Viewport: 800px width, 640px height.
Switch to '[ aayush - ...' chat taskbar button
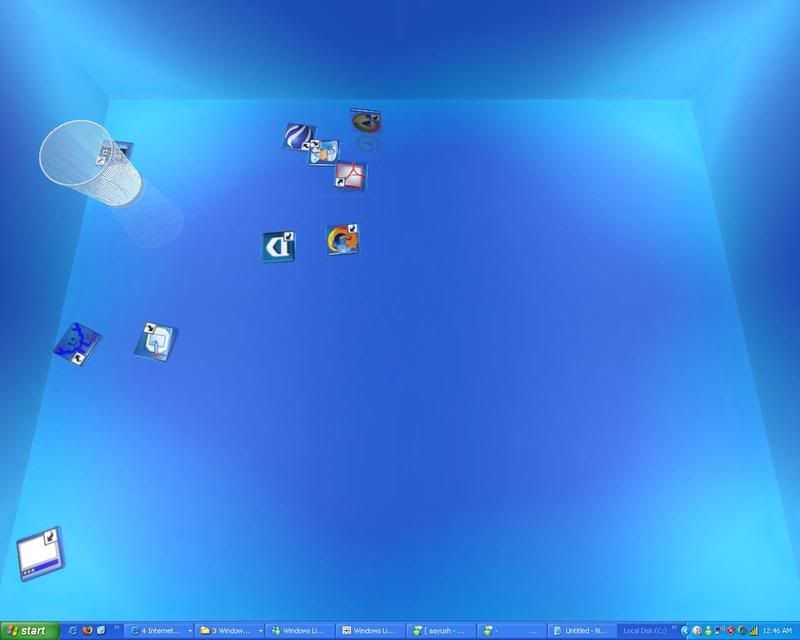click(441, 631)
